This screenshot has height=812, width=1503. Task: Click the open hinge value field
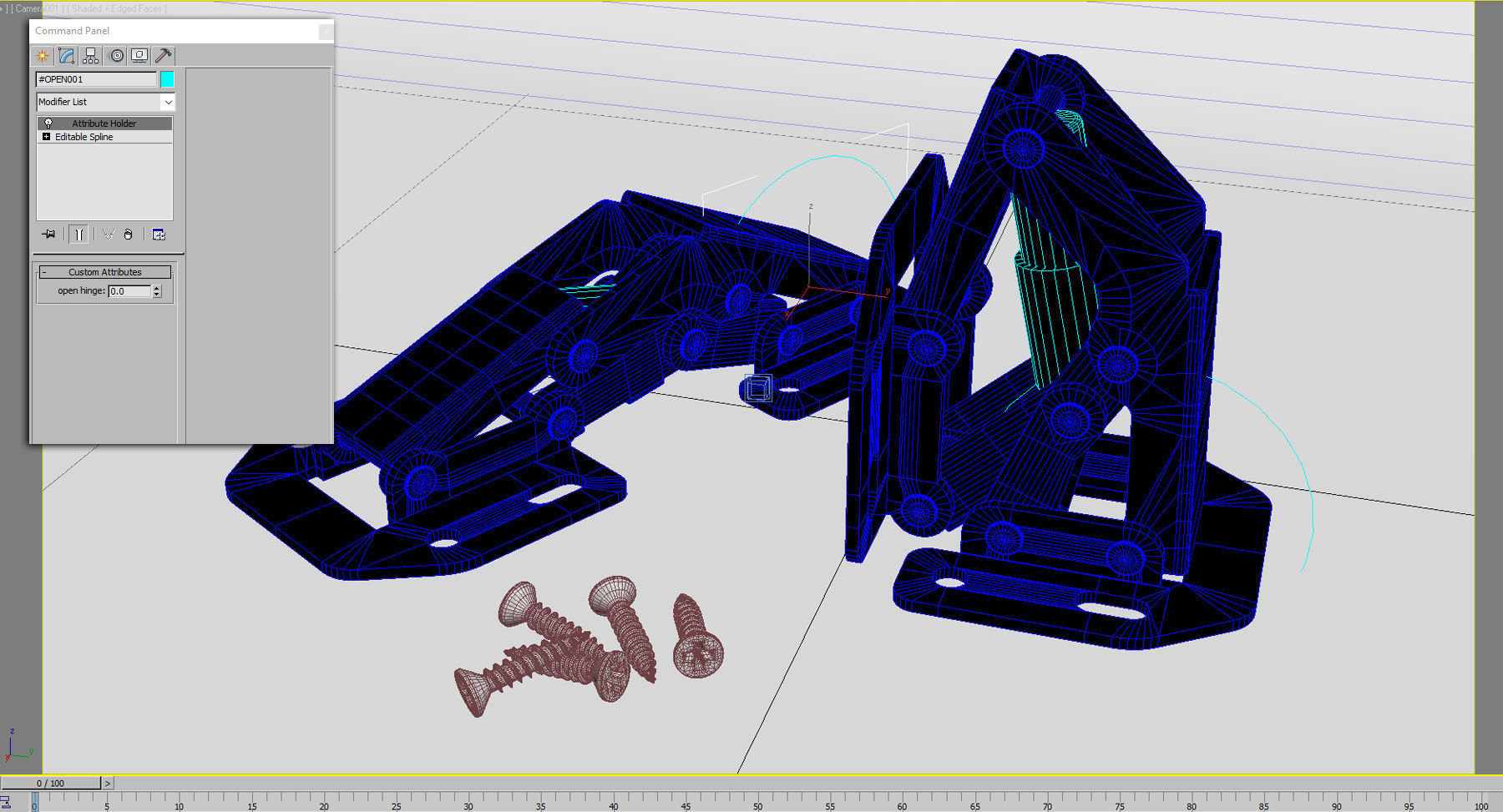pyautogui.click(x=129, y=291)
